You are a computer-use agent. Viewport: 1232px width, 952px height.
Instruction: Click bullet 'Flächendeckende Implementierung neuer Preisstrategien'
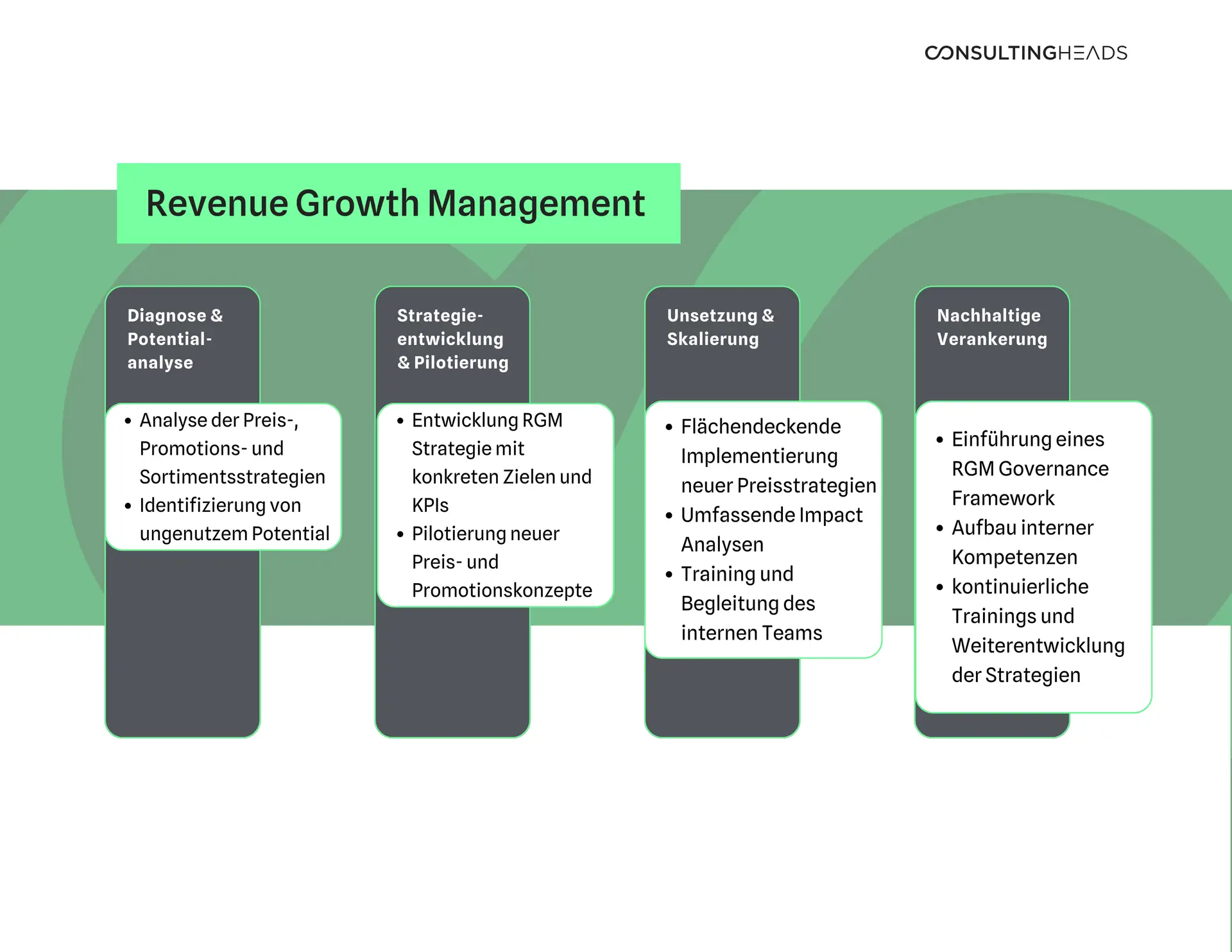770,456
